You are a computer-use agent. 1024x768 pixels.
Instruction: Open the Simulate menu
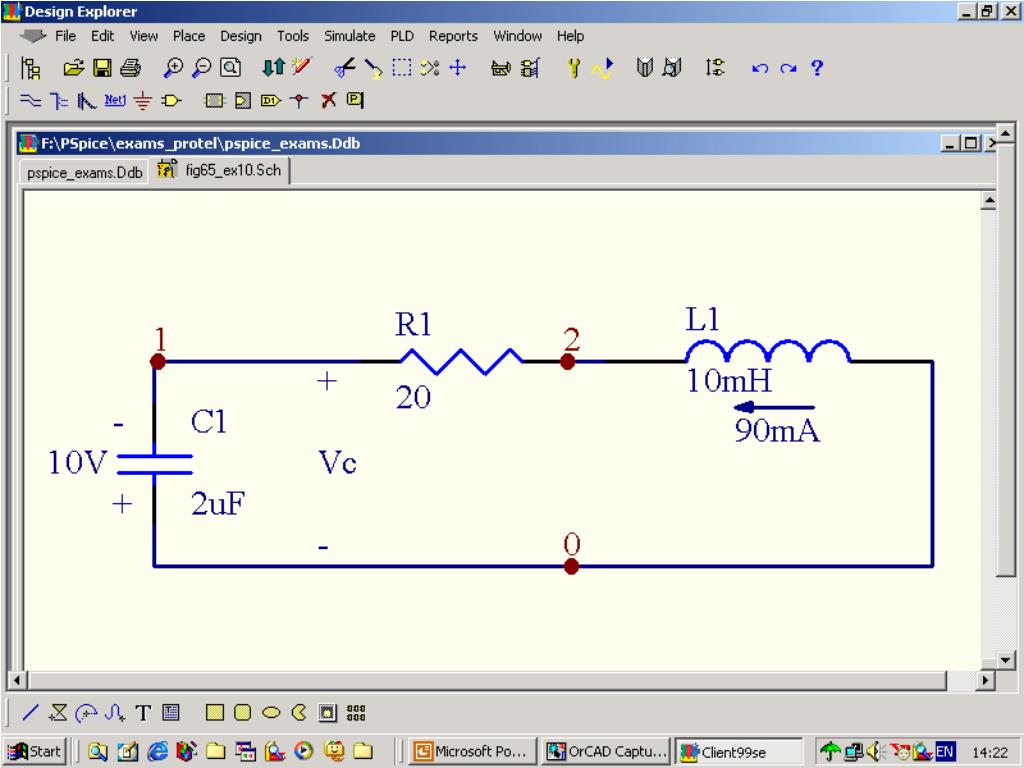click(349, 36)
